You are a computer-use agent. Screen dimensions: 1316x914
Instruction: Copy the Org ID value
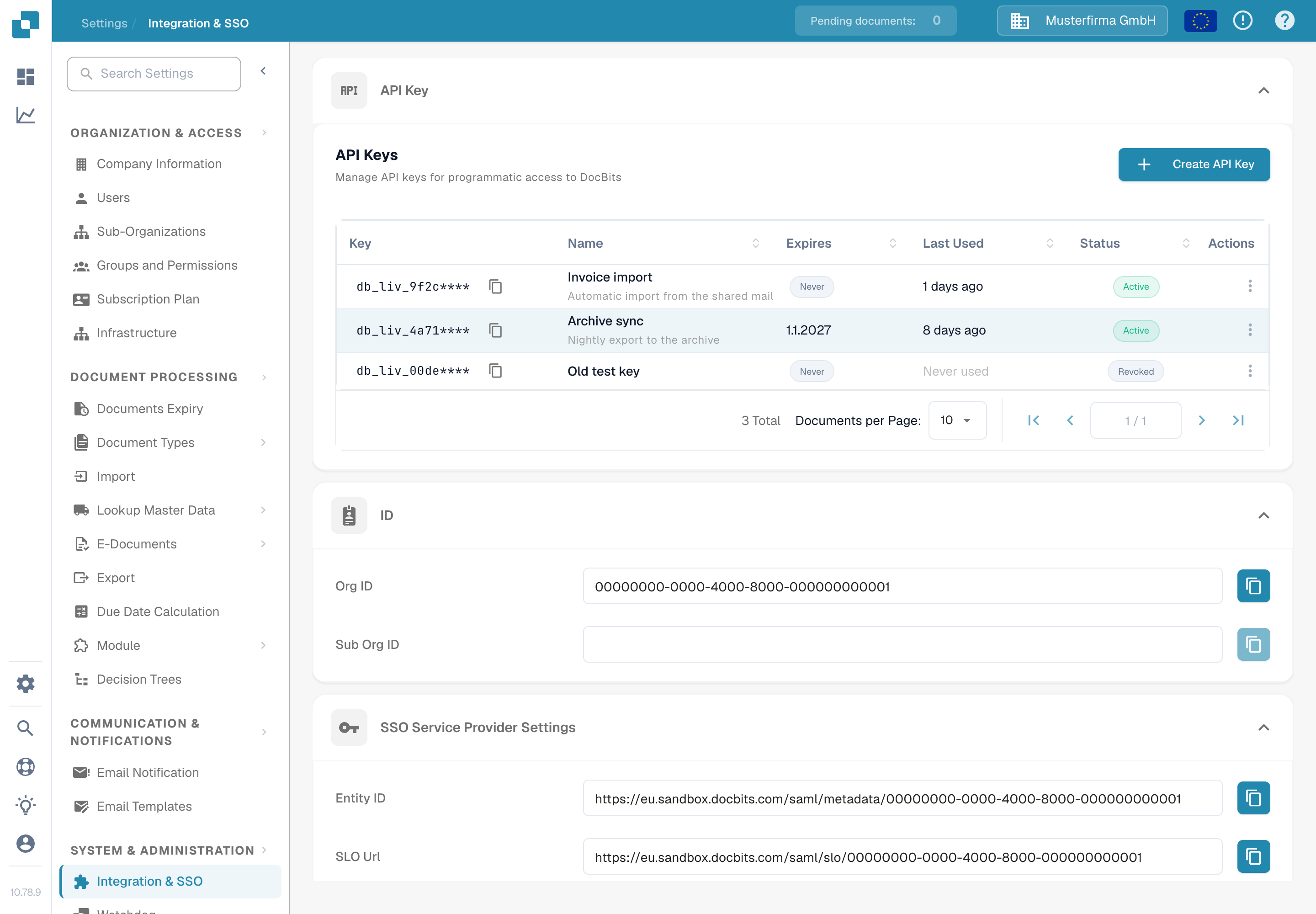point(1253,586)
